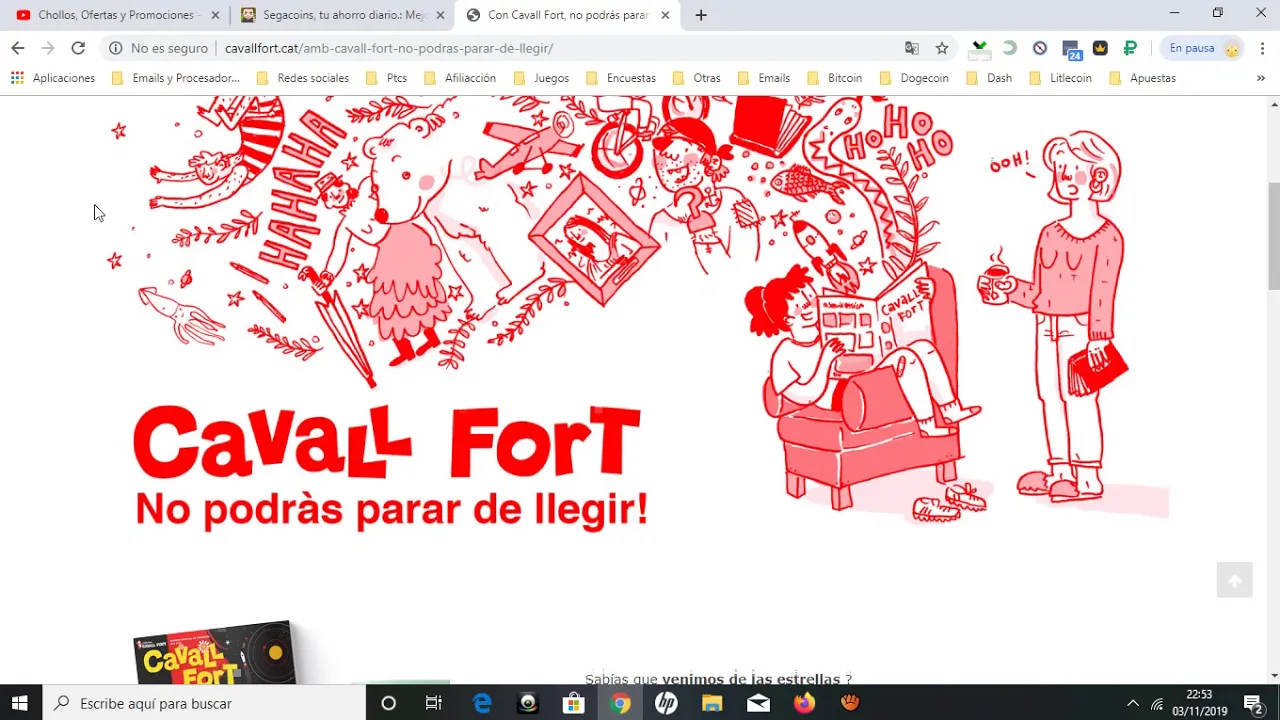This screenshot has height=720, width=1280.
Task: Open File Explorer from the taskbar
Action: [712, 703]
